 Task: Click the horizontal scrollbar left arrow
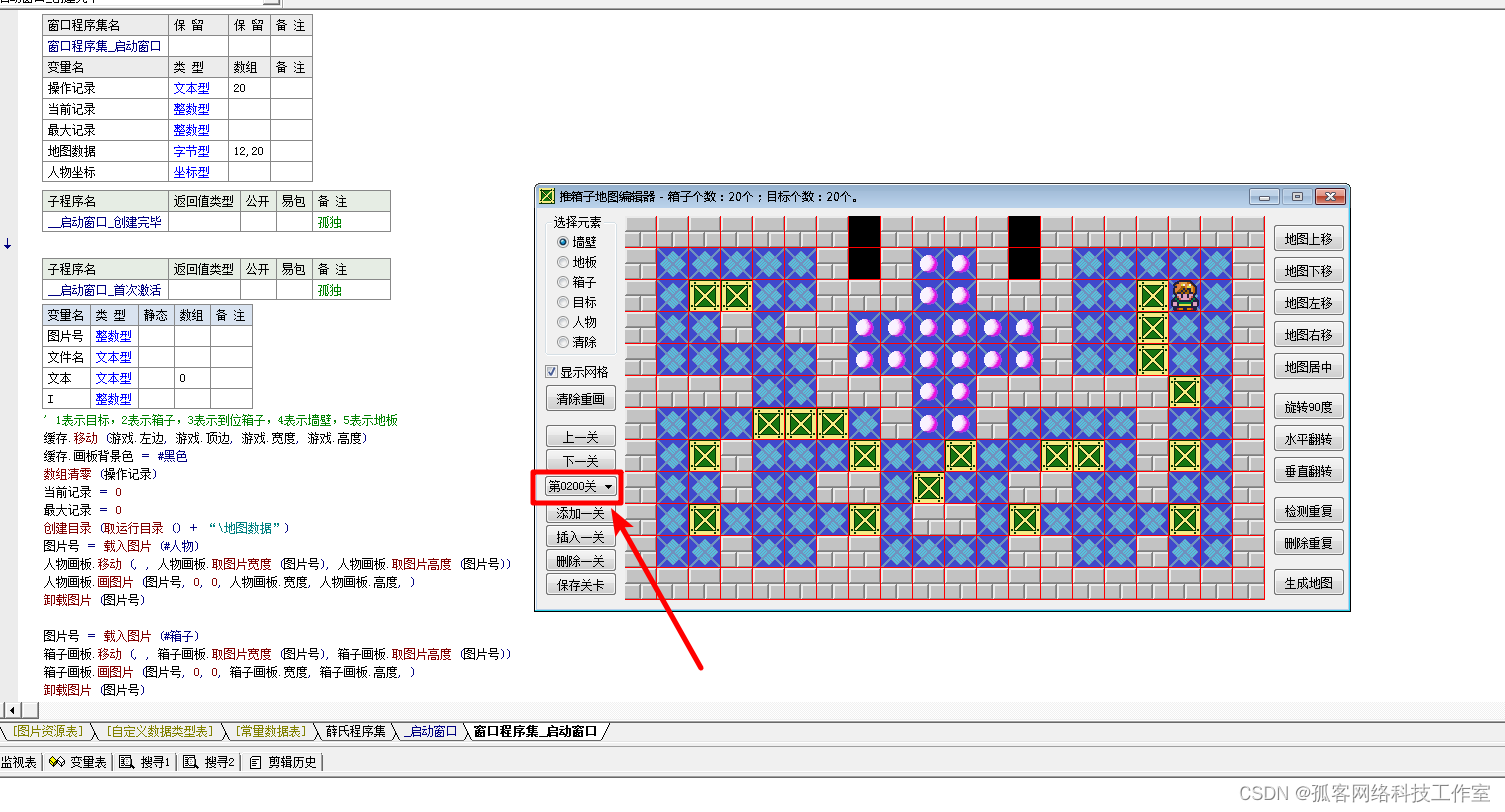point(11,709)
